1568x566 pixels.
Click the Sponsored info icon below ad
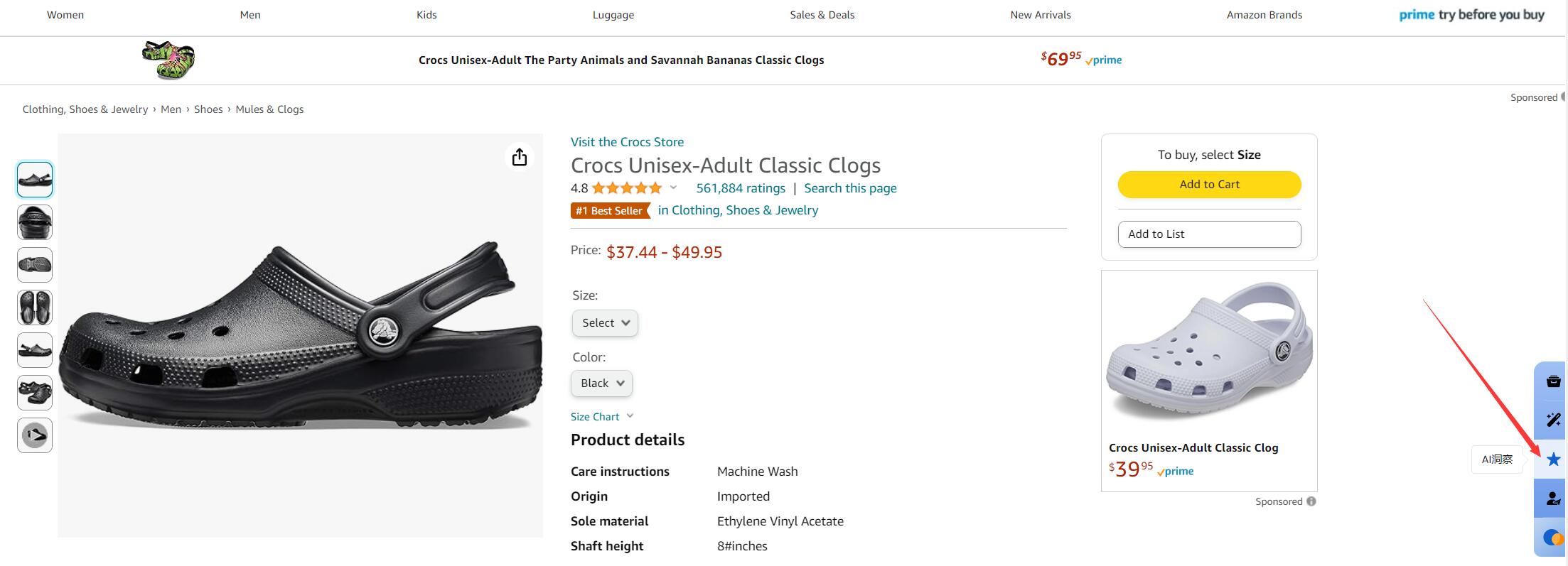(1311, 501)
